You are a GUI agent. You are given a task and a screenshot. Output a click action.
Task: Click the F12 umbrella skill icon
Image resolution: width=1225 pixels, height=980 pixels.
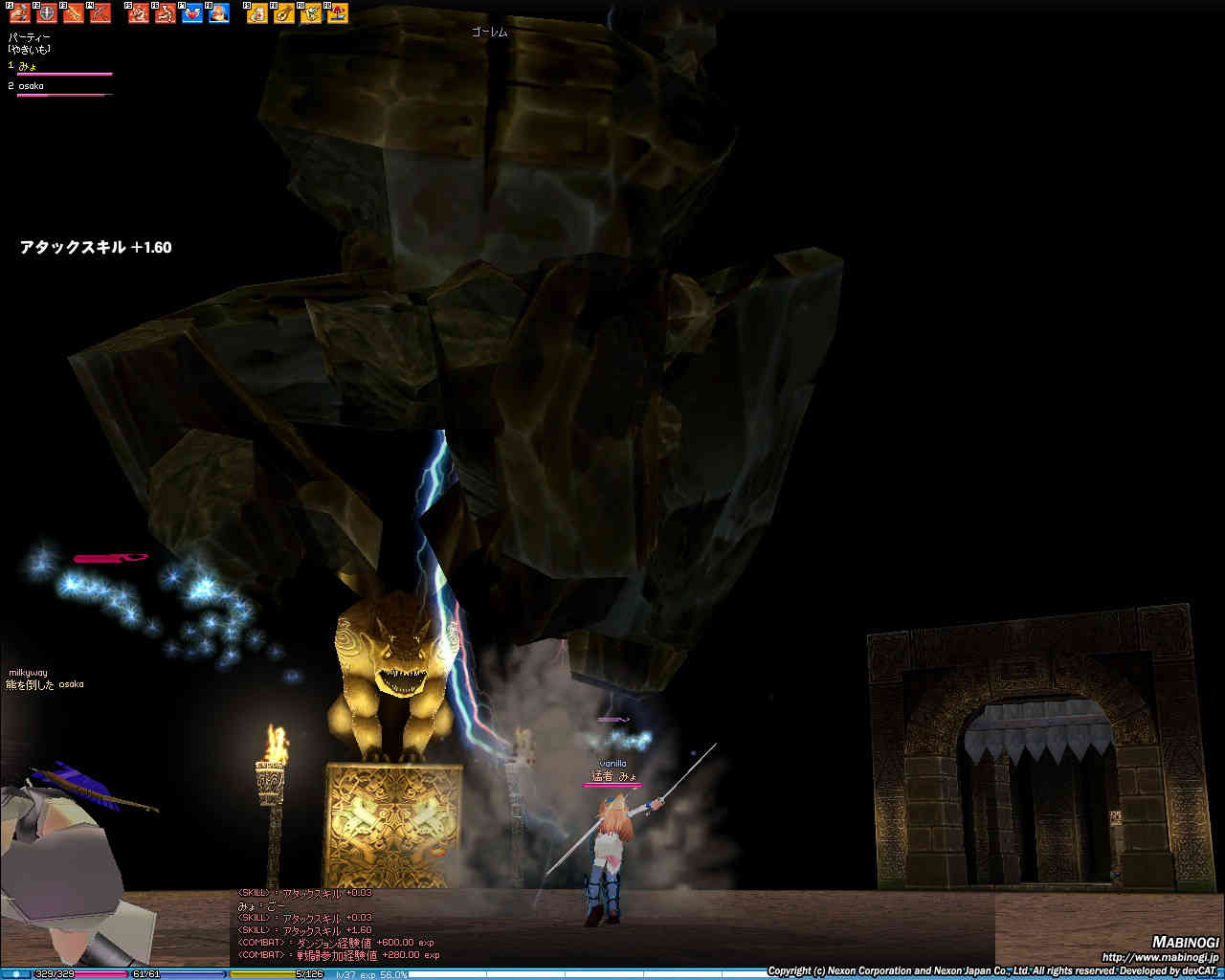tap(338, 13)
